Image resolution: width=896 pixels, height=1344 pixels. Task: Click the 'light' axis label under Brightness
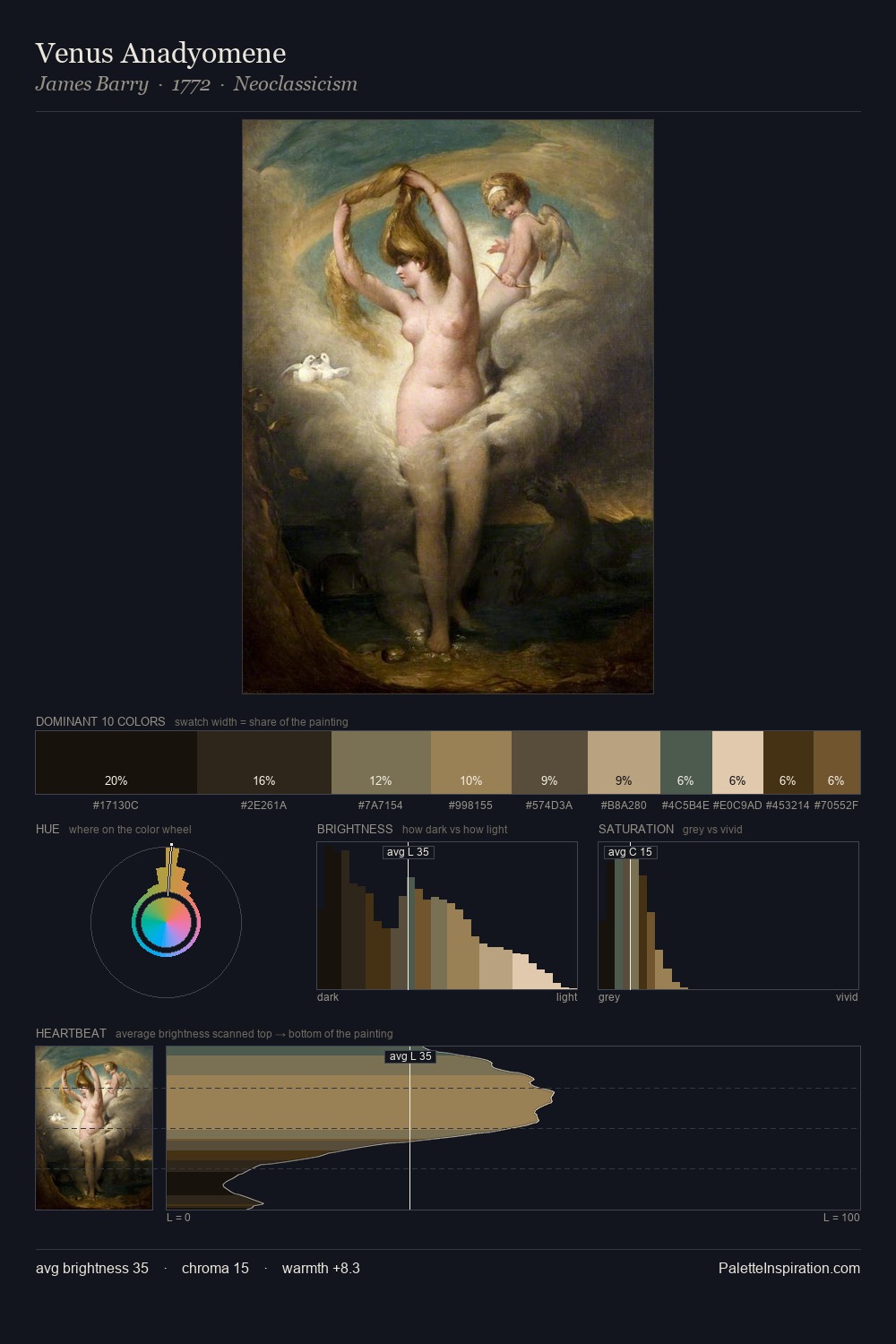(x=567, y=997)
